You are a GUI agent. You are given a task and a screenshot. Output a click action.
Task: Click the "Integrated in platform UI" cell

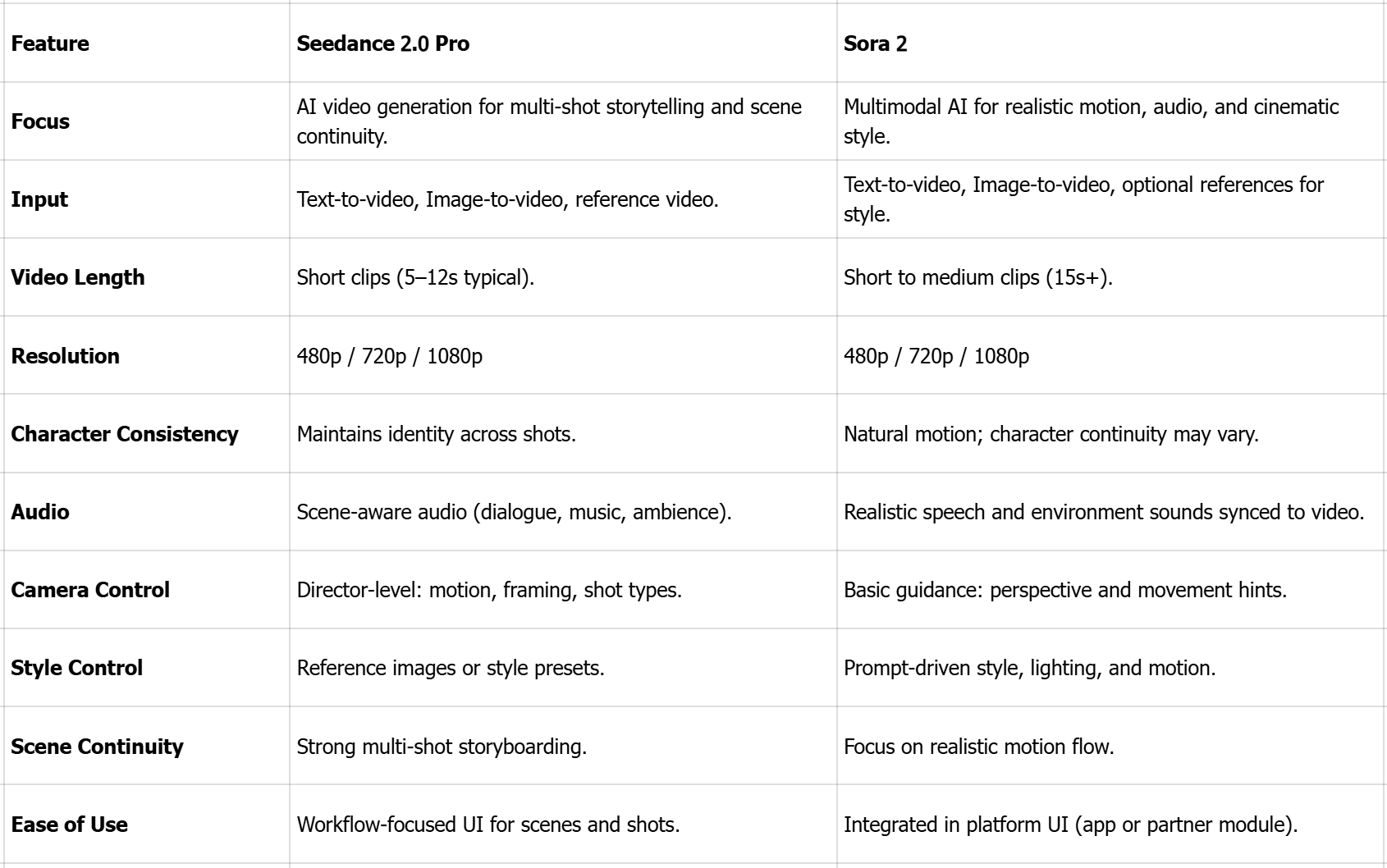coord(1071,825)
